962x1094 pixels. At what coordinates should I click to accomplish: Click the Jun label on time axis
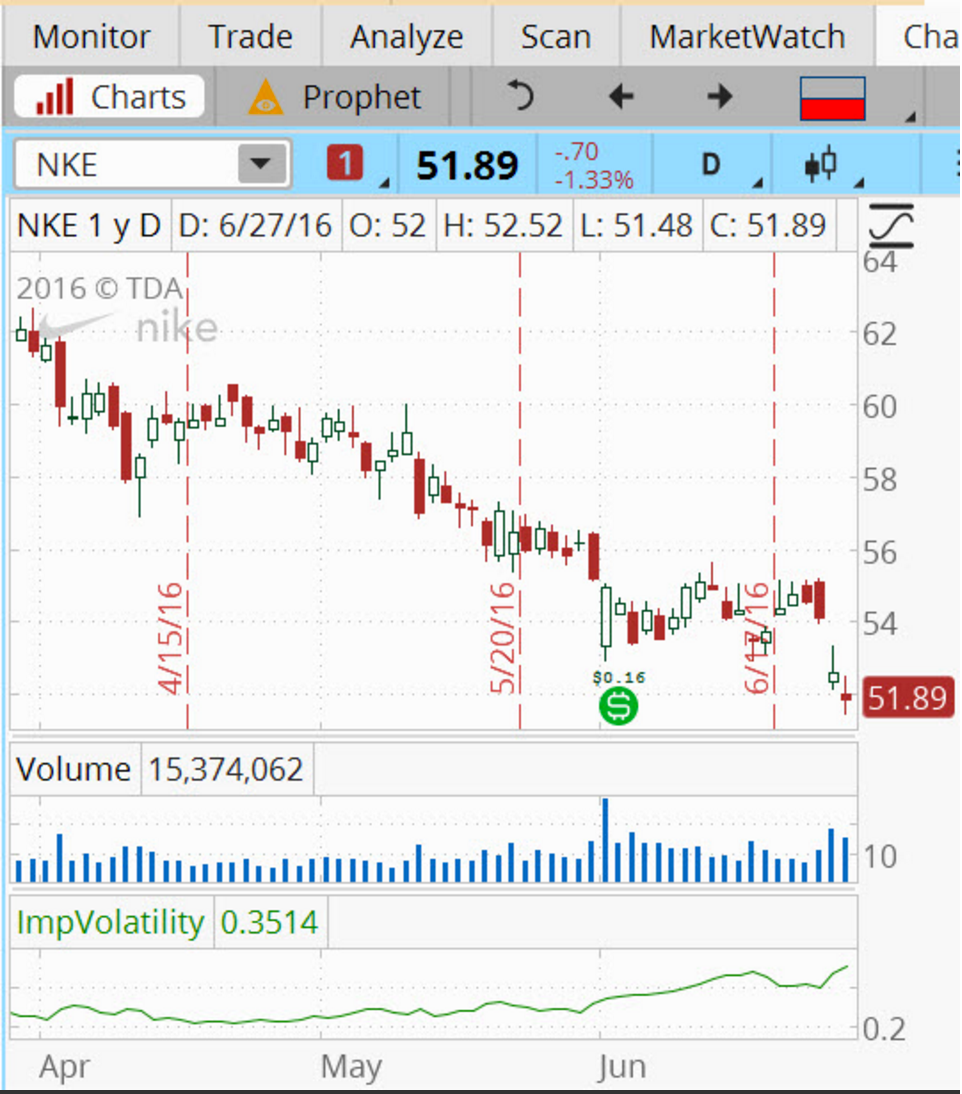pos(622,1067)
